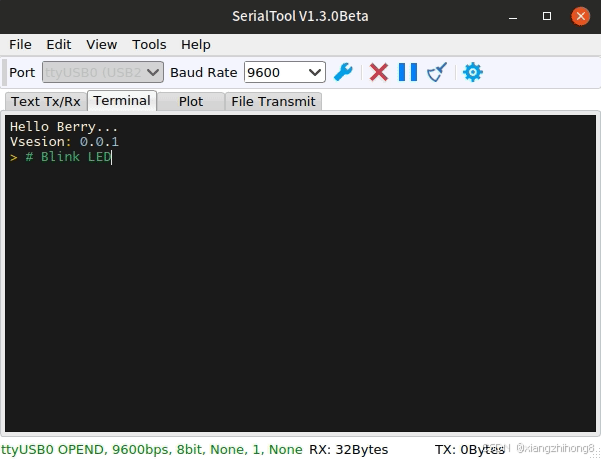
Task: Open the File Transmit tab
Action: (x=273, y=102)
